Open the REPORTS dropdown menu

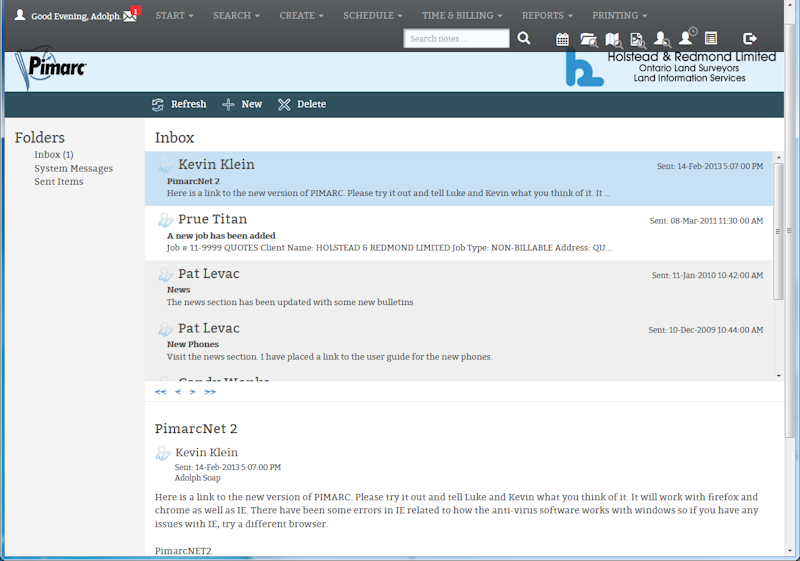547,15
